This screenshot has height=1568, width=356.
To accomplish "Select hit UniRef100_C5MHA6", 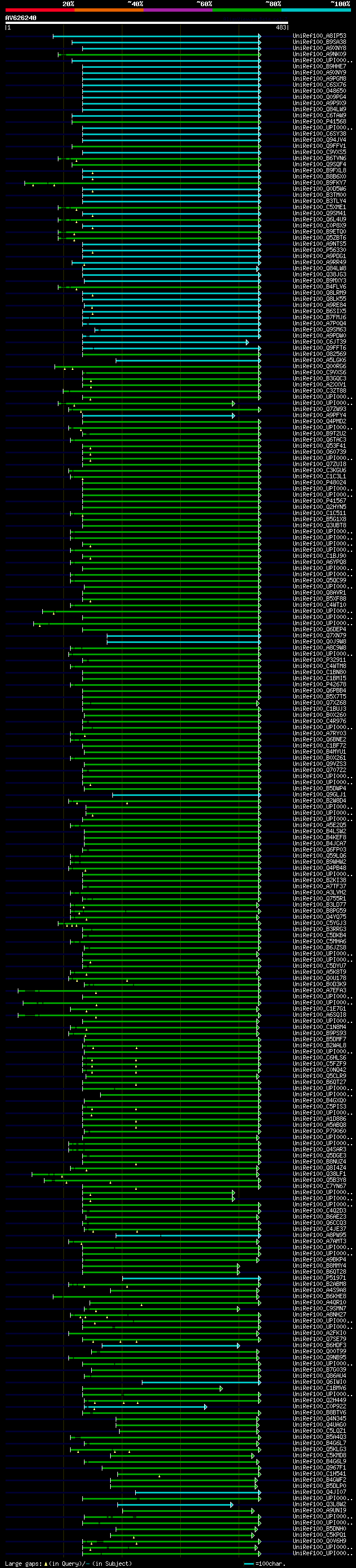I will pos(319,942).
